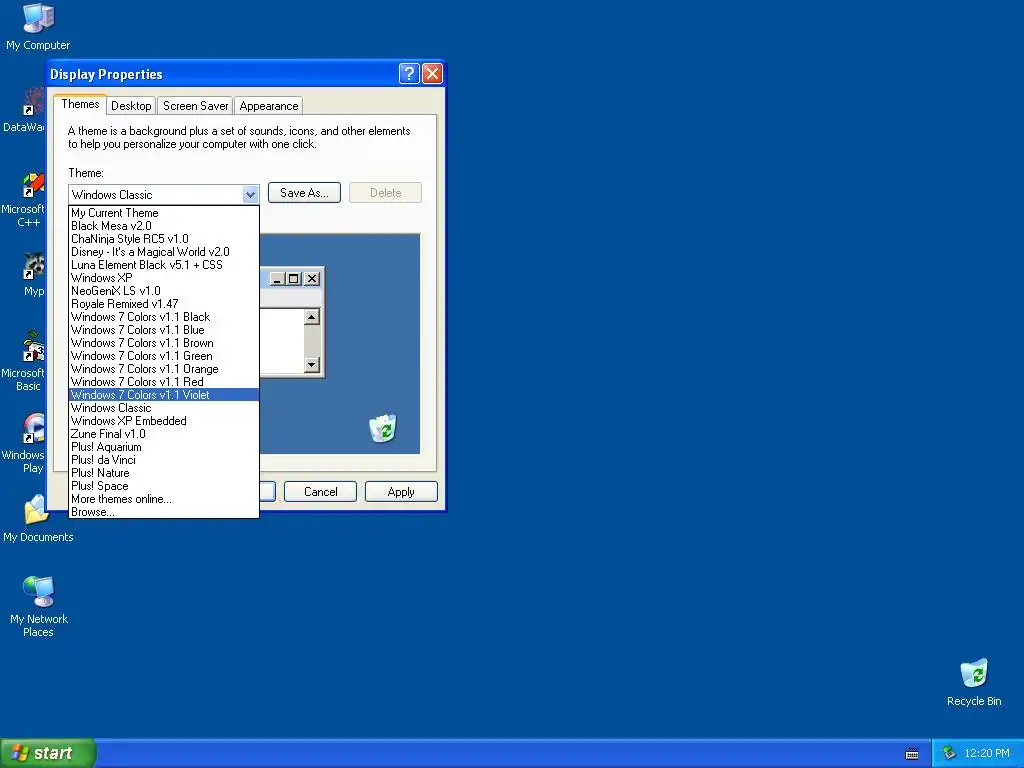Choose Plus! da Vinci theme
The image size is (1024, 768).
pos(164,460)
